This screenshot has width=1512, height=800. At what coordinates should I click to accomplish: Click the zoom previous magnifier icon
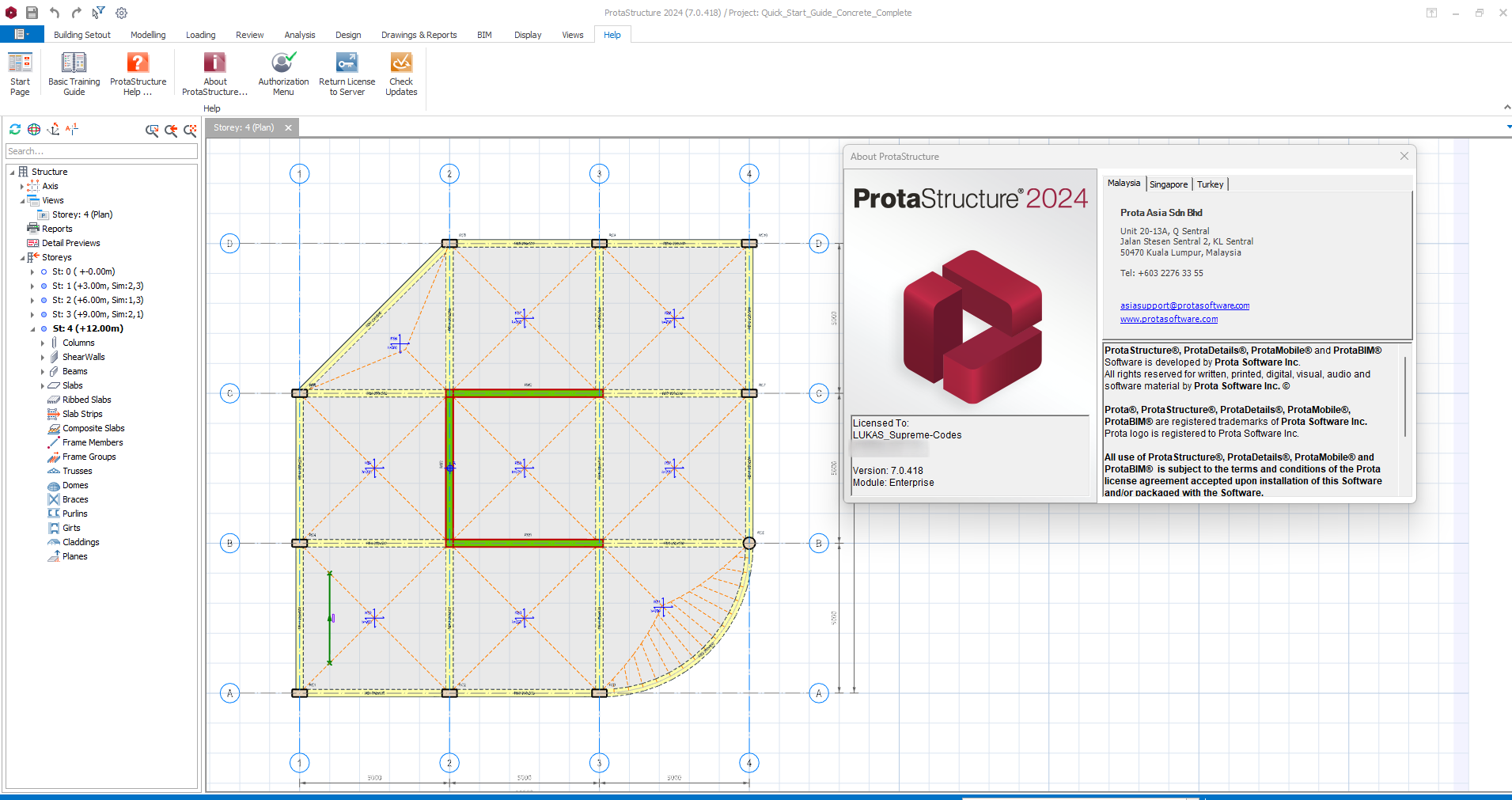pos(171,131)
